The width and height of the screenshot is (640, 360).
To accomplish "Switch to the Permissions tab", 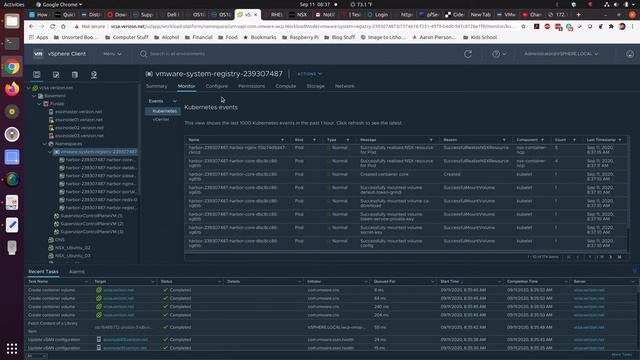I will click(251, 86).
